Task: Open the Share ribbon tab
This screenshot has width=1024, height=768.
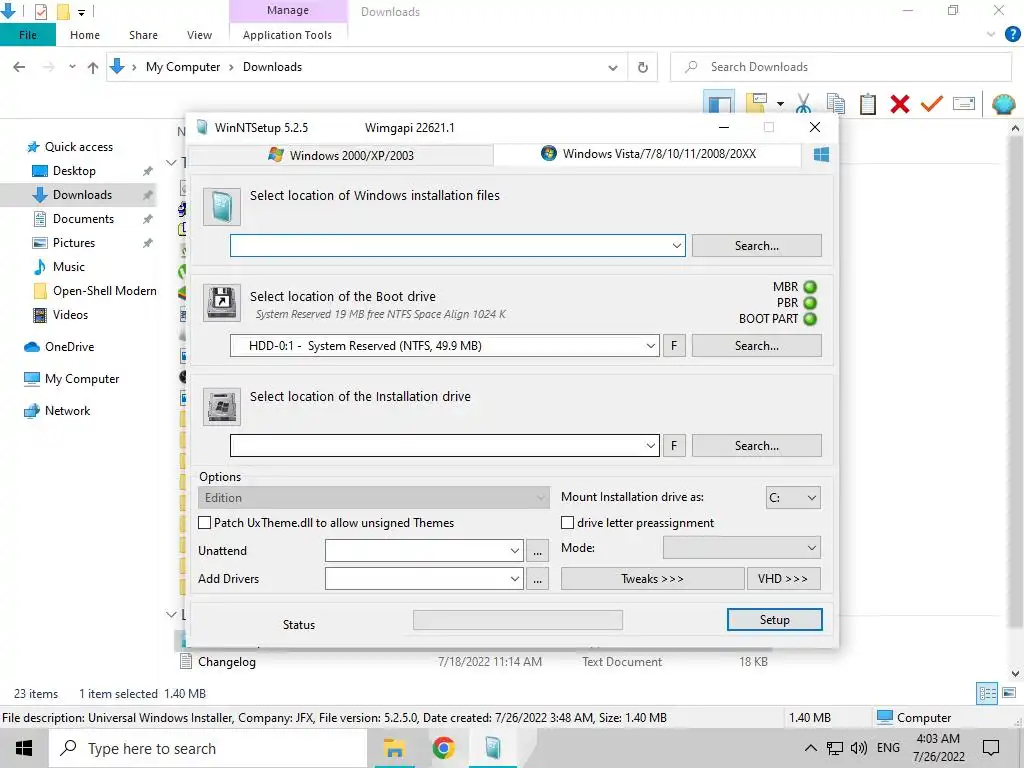Action: [x=143, y=35]
